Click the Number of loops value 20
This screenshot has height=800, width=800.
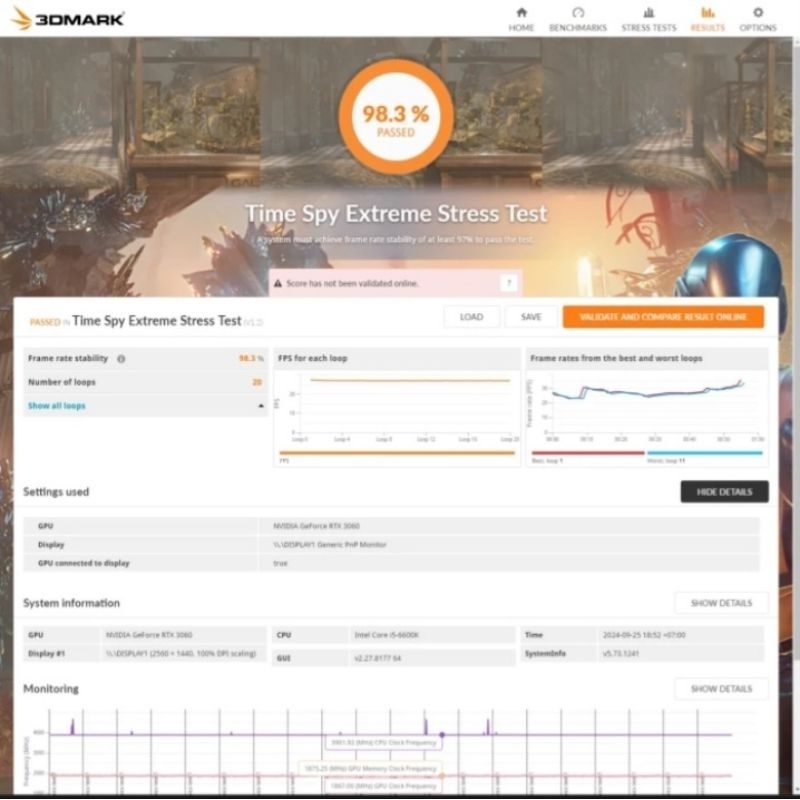coord(257,382)
